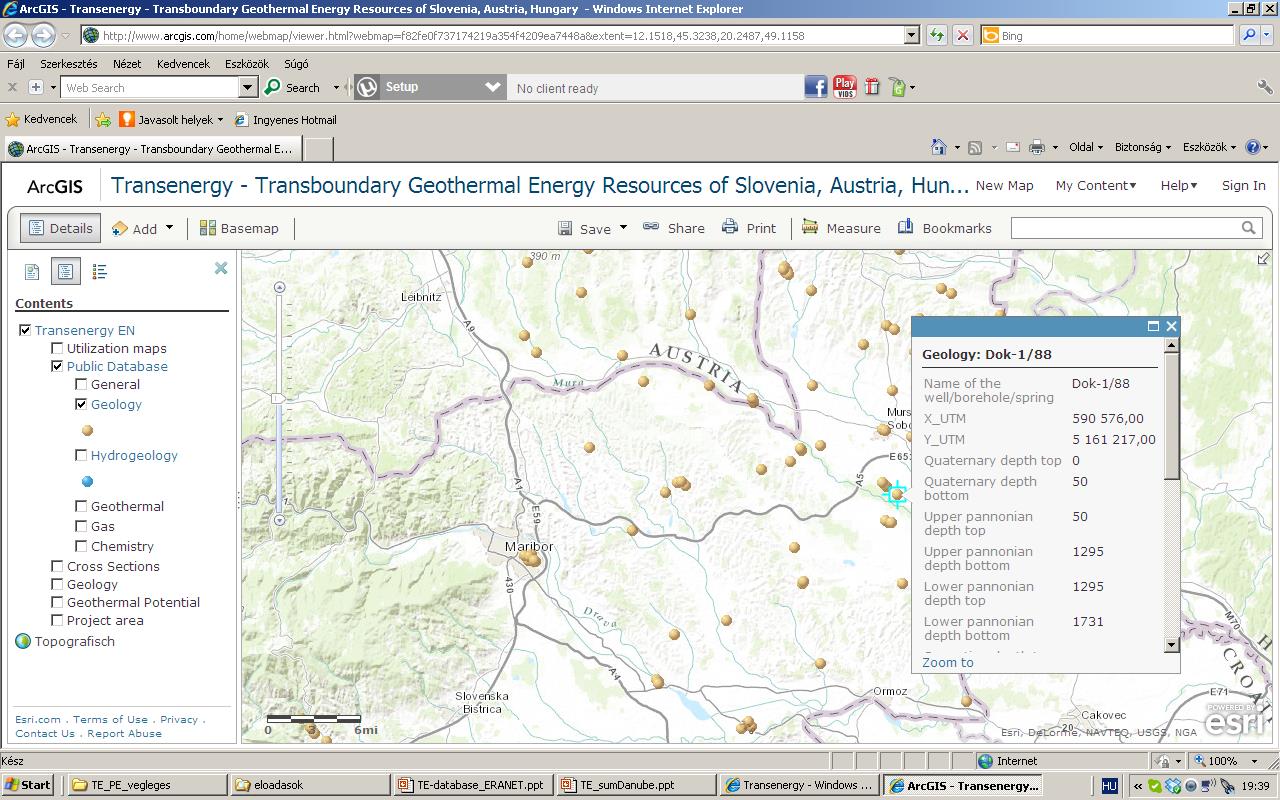Open the Bookmarks tool
The image size is (1280, 800).
[945, 228]
